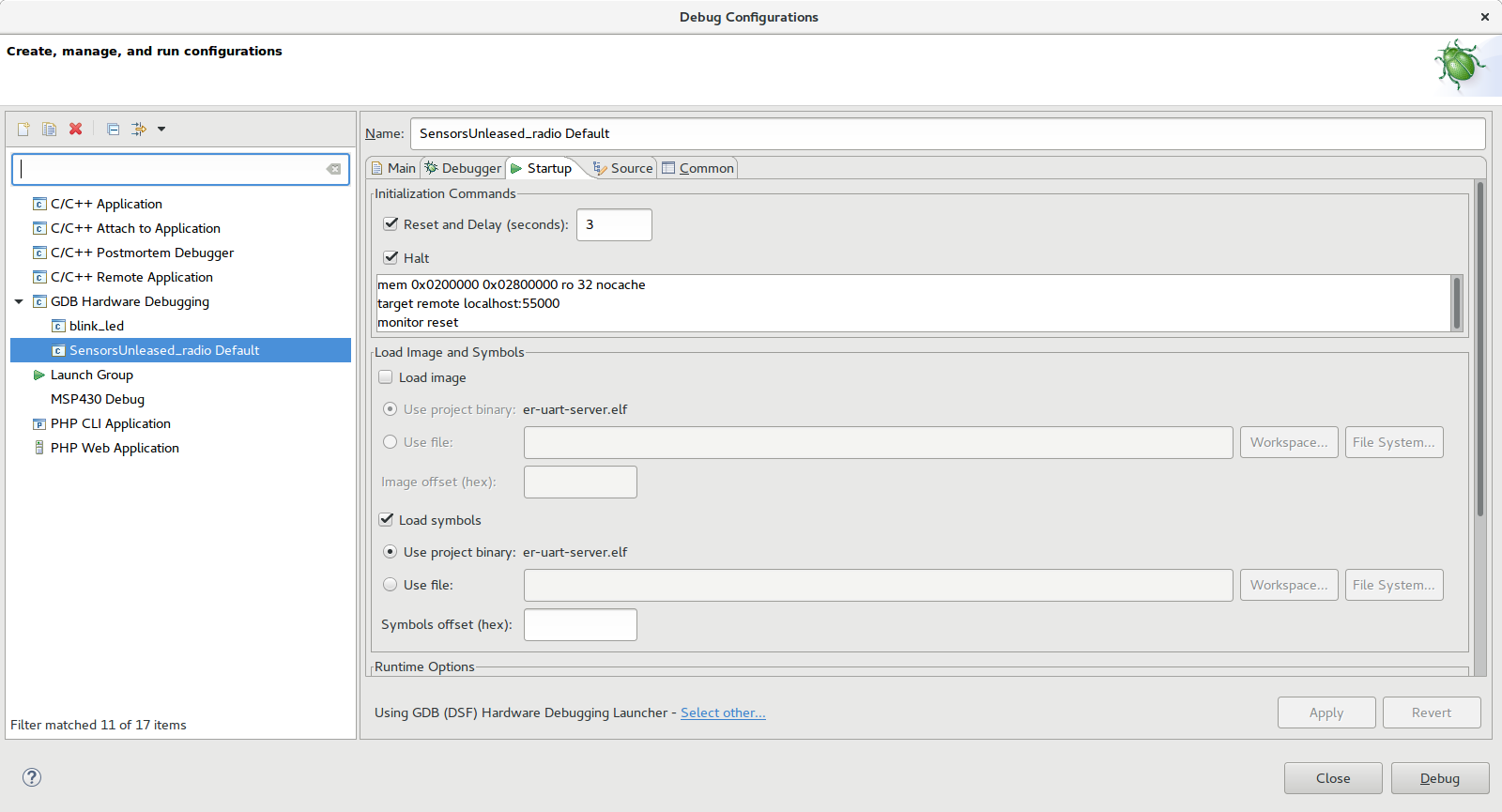Toggle the Load symbols checkbox
This screenshot has height=812, width=1502.
[386, 519]
